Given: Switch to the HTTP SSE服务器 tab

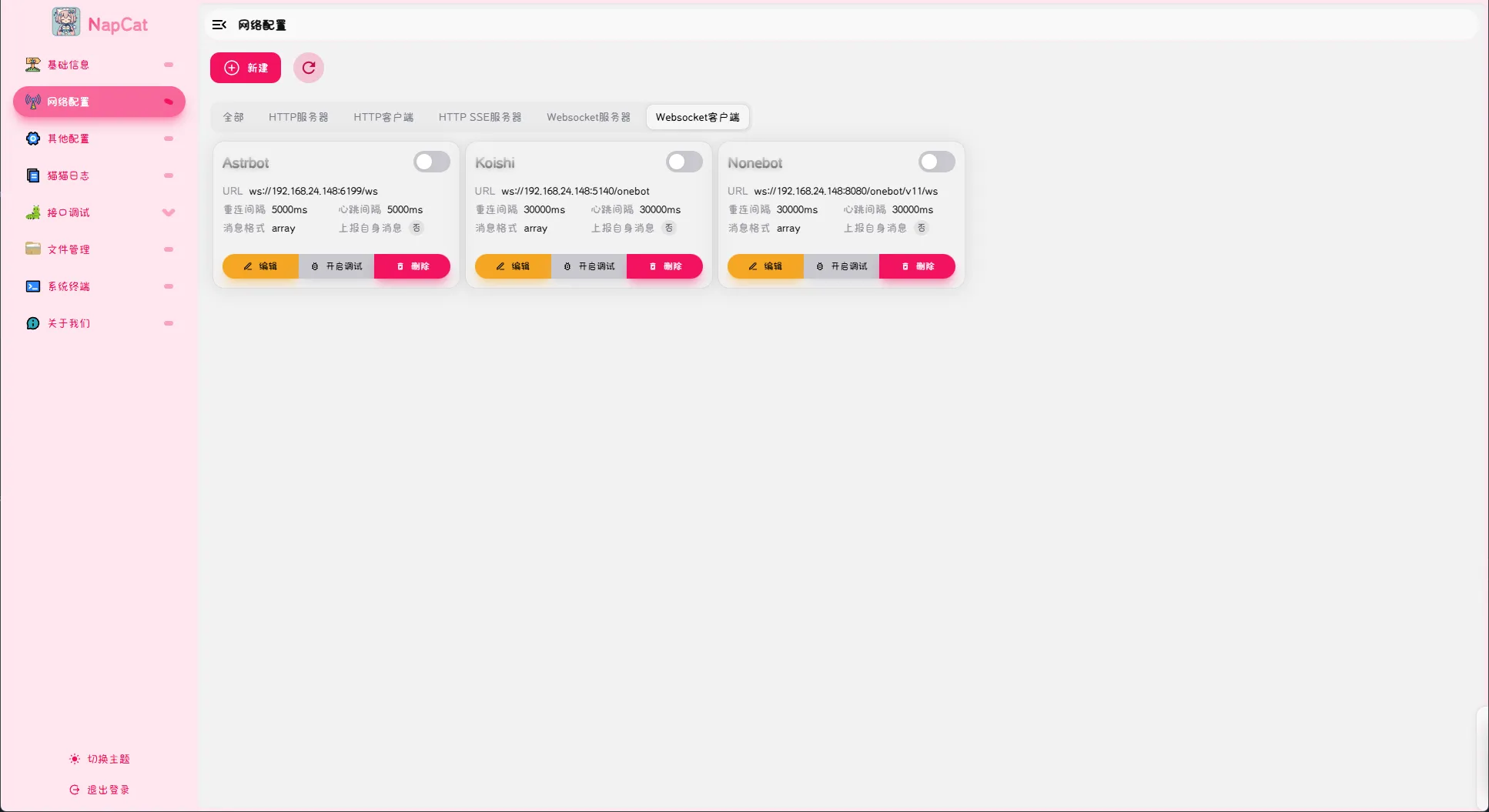Looking at the screenshot, I should pyautogui.click(x=480, y=117).
